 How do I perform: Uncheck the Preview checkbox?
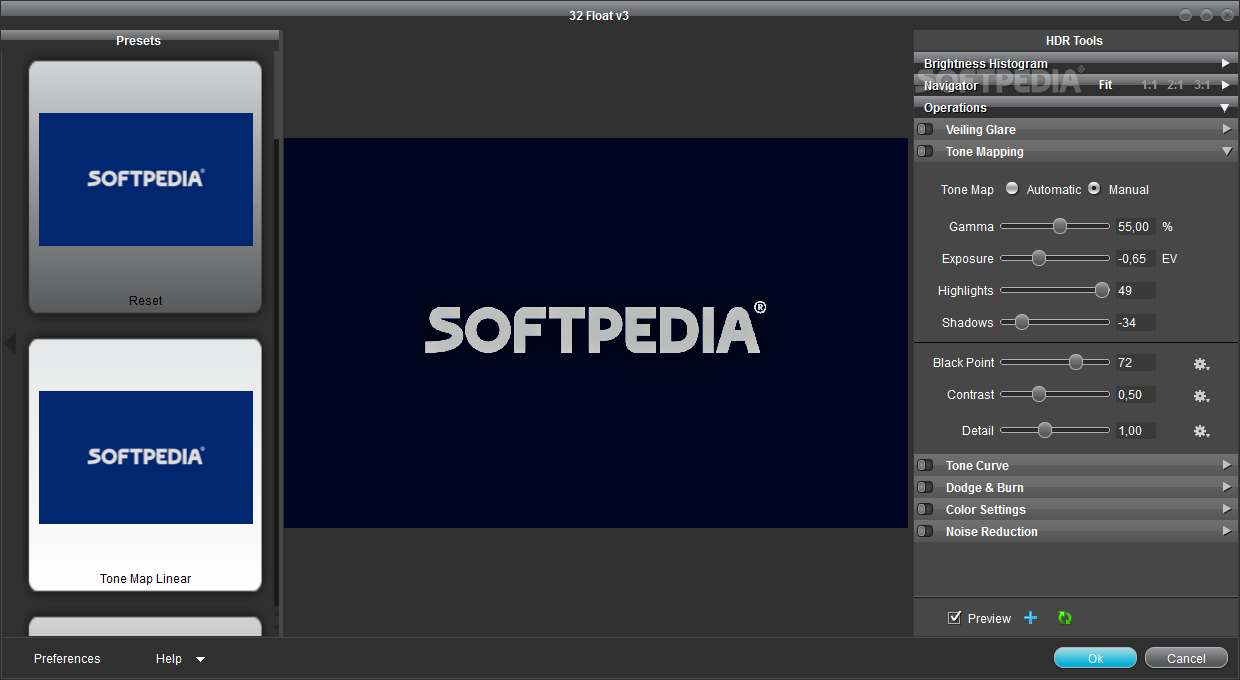954,618
